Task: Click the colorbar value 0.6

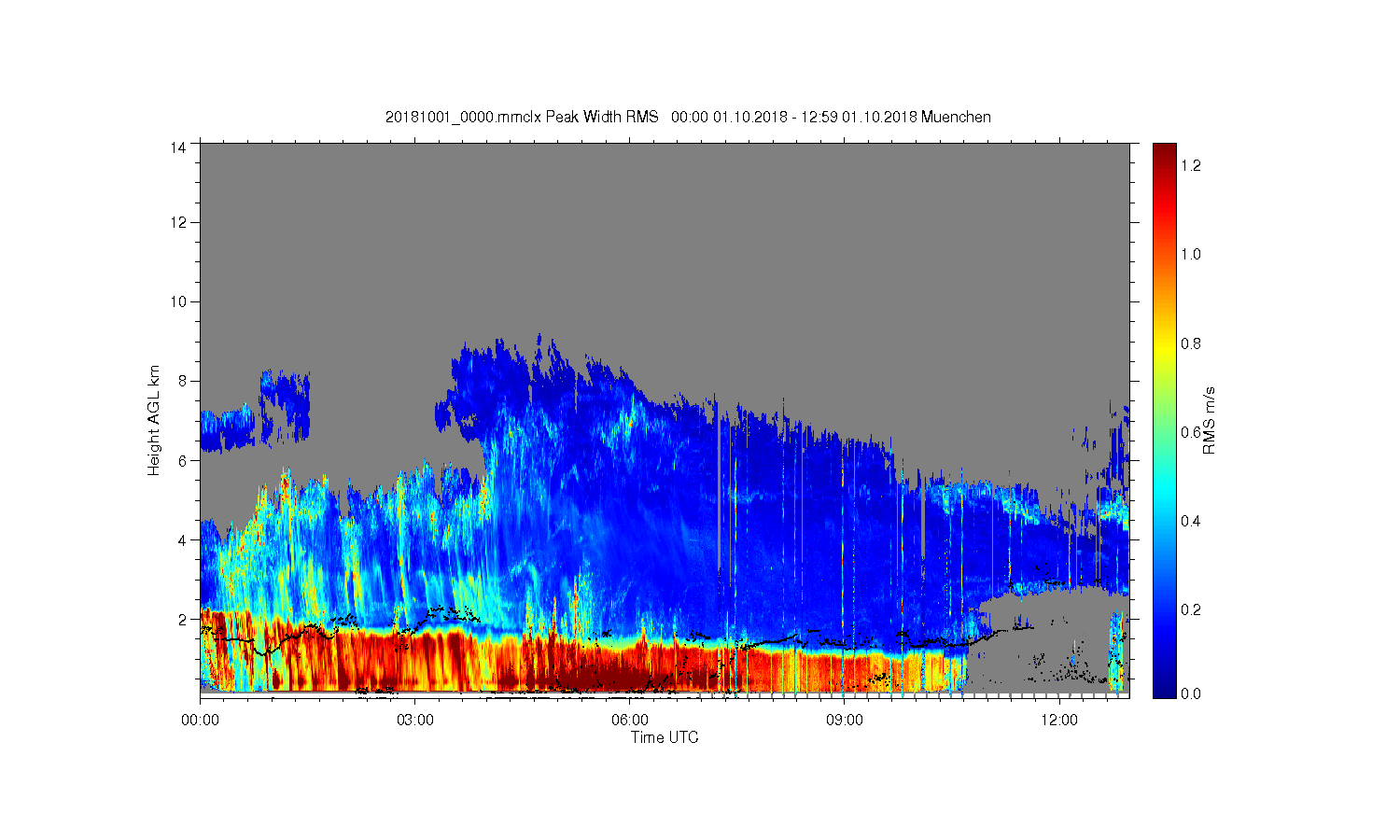Action: tap(1191, 432)
